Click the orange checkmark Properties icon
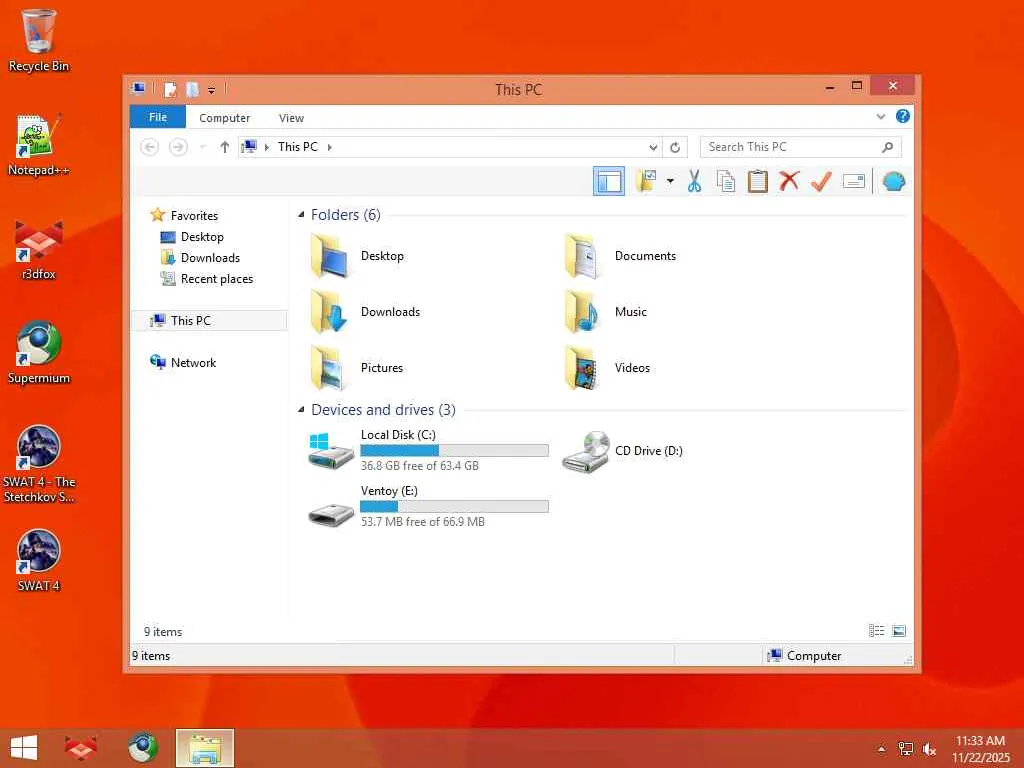 821,181
